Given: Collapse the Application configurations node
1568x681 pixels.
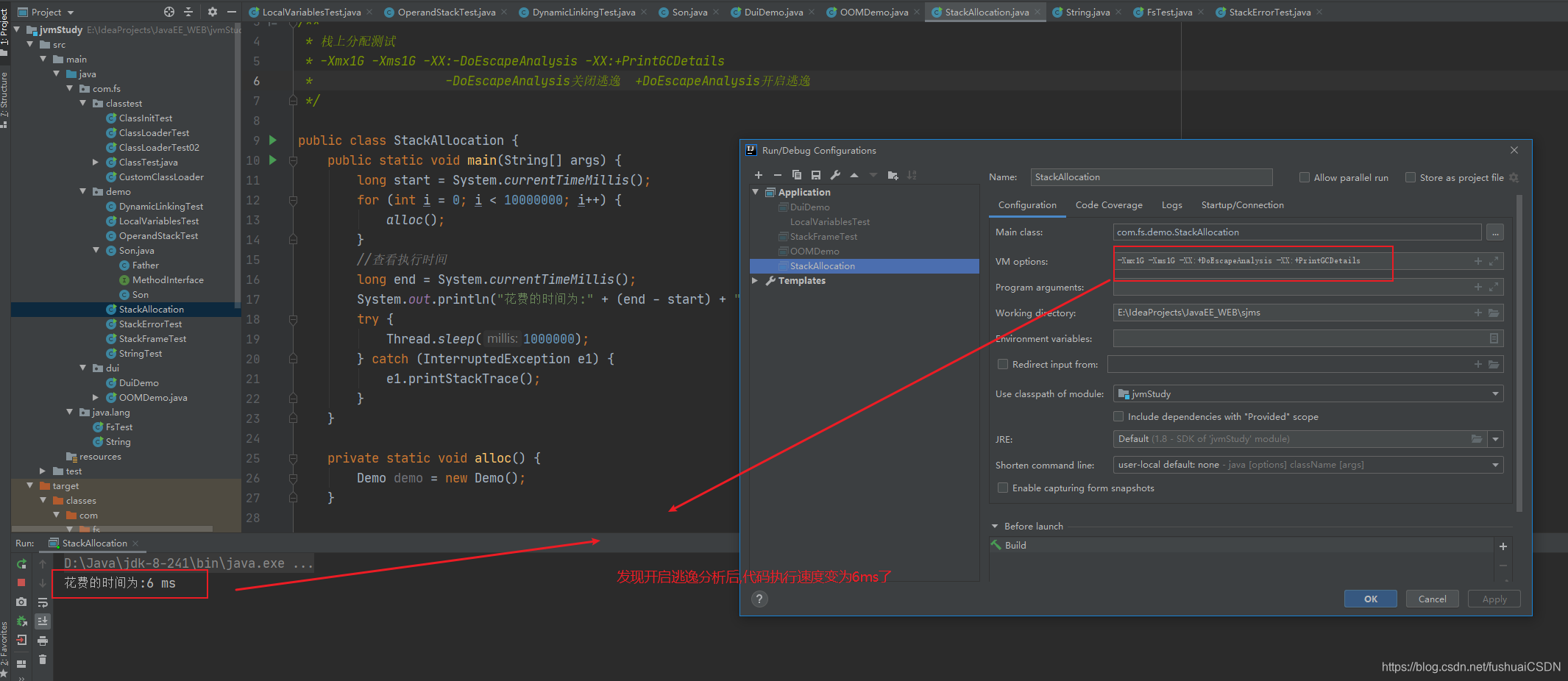Looking at the screenshot, I should [756, 192].
